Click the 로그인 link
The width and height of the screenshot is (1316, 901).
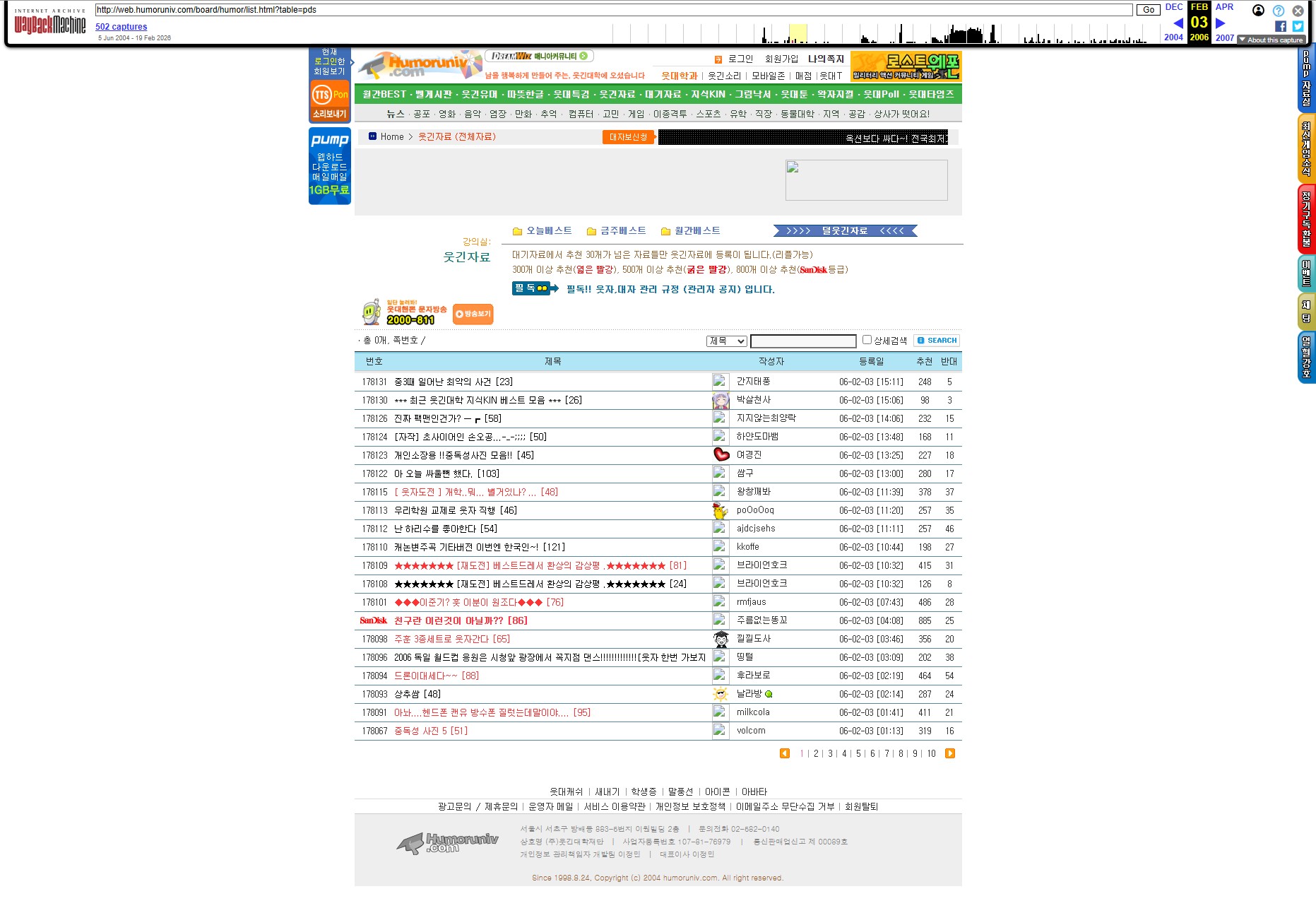[740, 59]
